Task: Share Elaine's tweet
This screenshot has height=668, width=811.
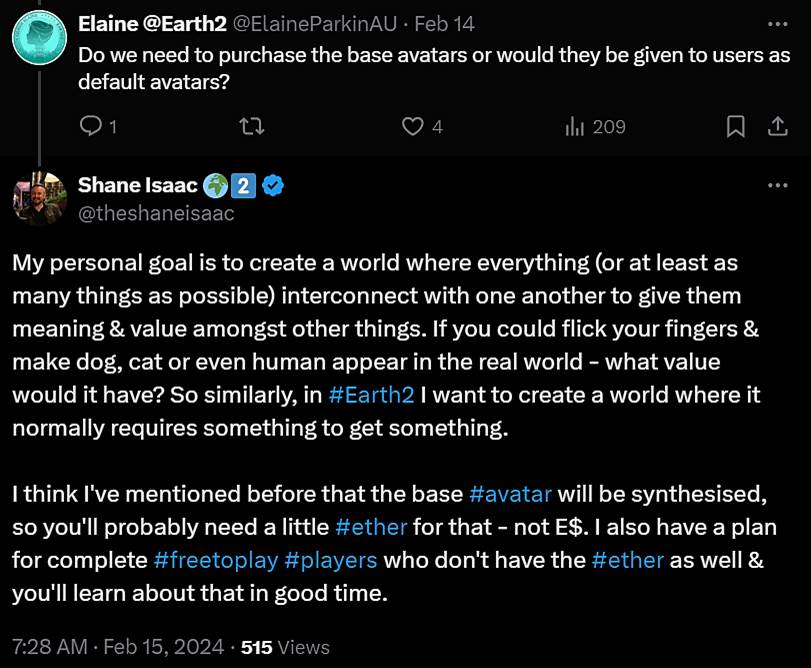Action: point(777,126)
